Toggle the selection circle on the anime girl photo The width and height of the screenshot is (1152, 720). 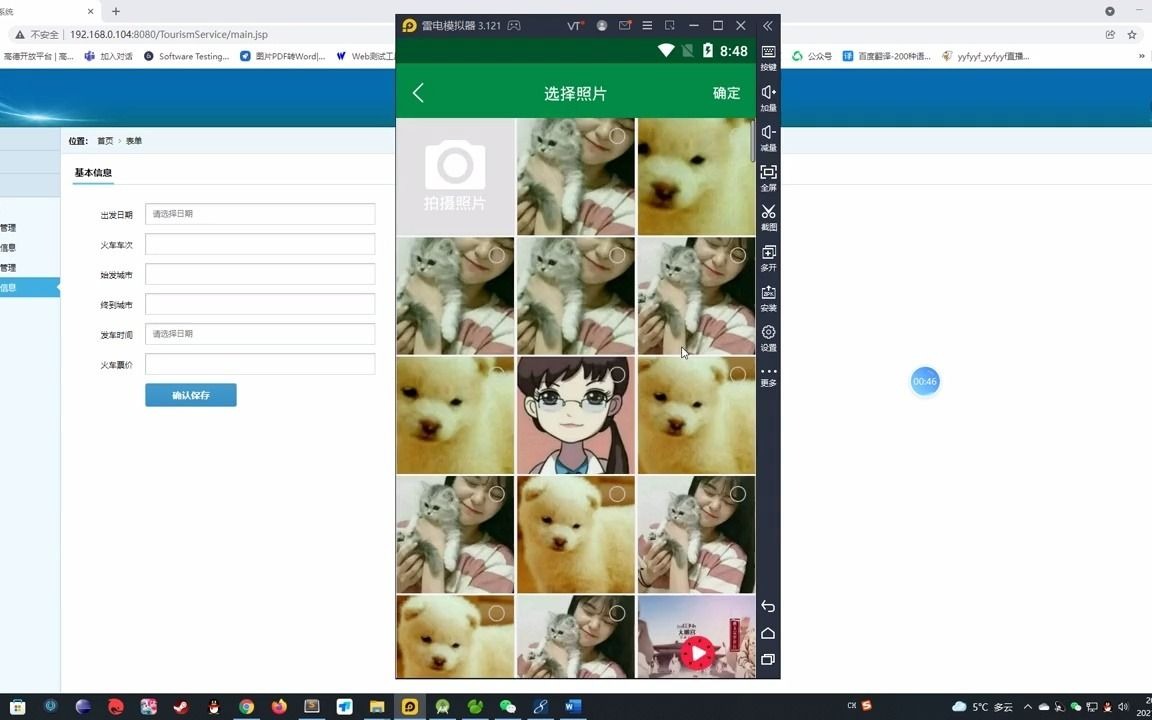(617, 375)
